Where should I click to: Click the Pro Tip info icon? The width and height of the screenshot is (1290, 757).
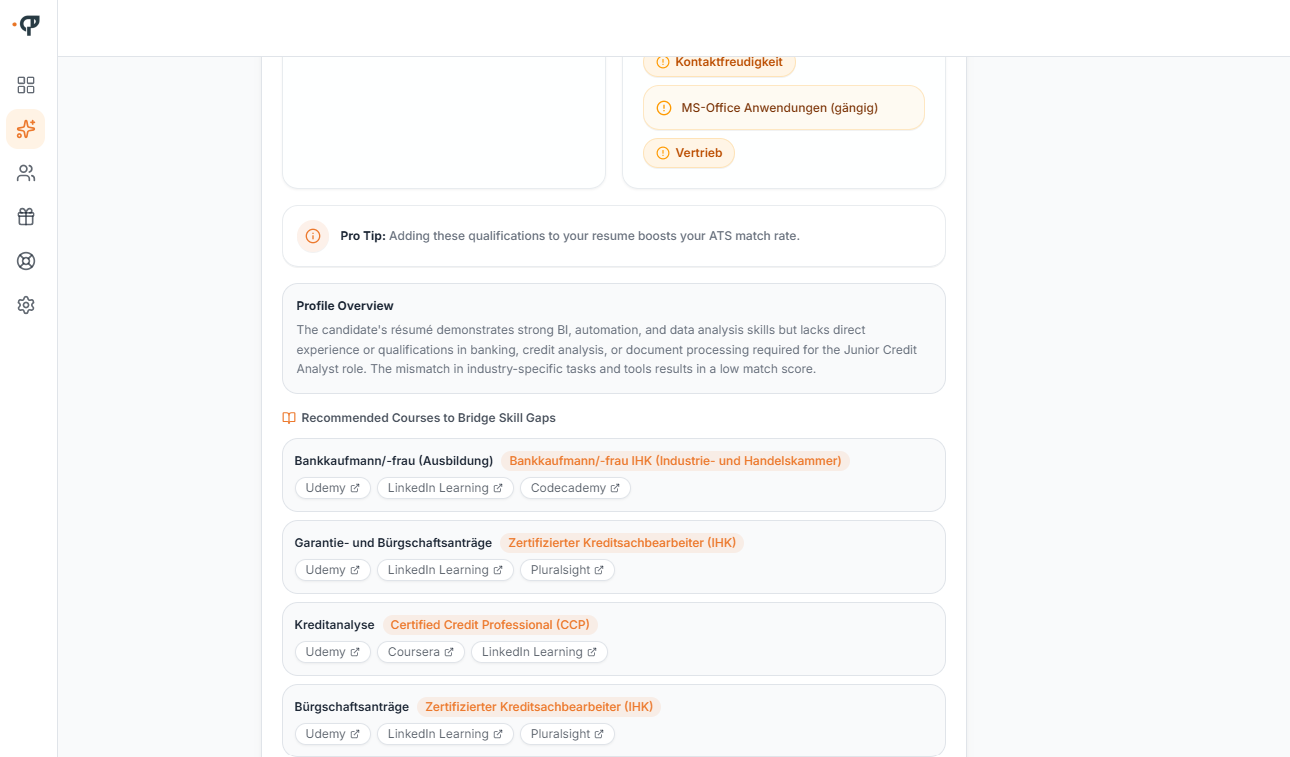313,236
